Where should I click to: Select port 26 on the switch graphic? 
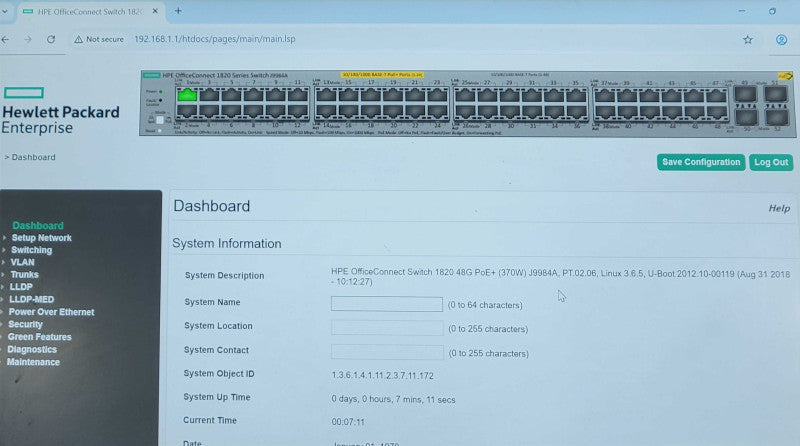pyautogui.click(x=465, y=112)
